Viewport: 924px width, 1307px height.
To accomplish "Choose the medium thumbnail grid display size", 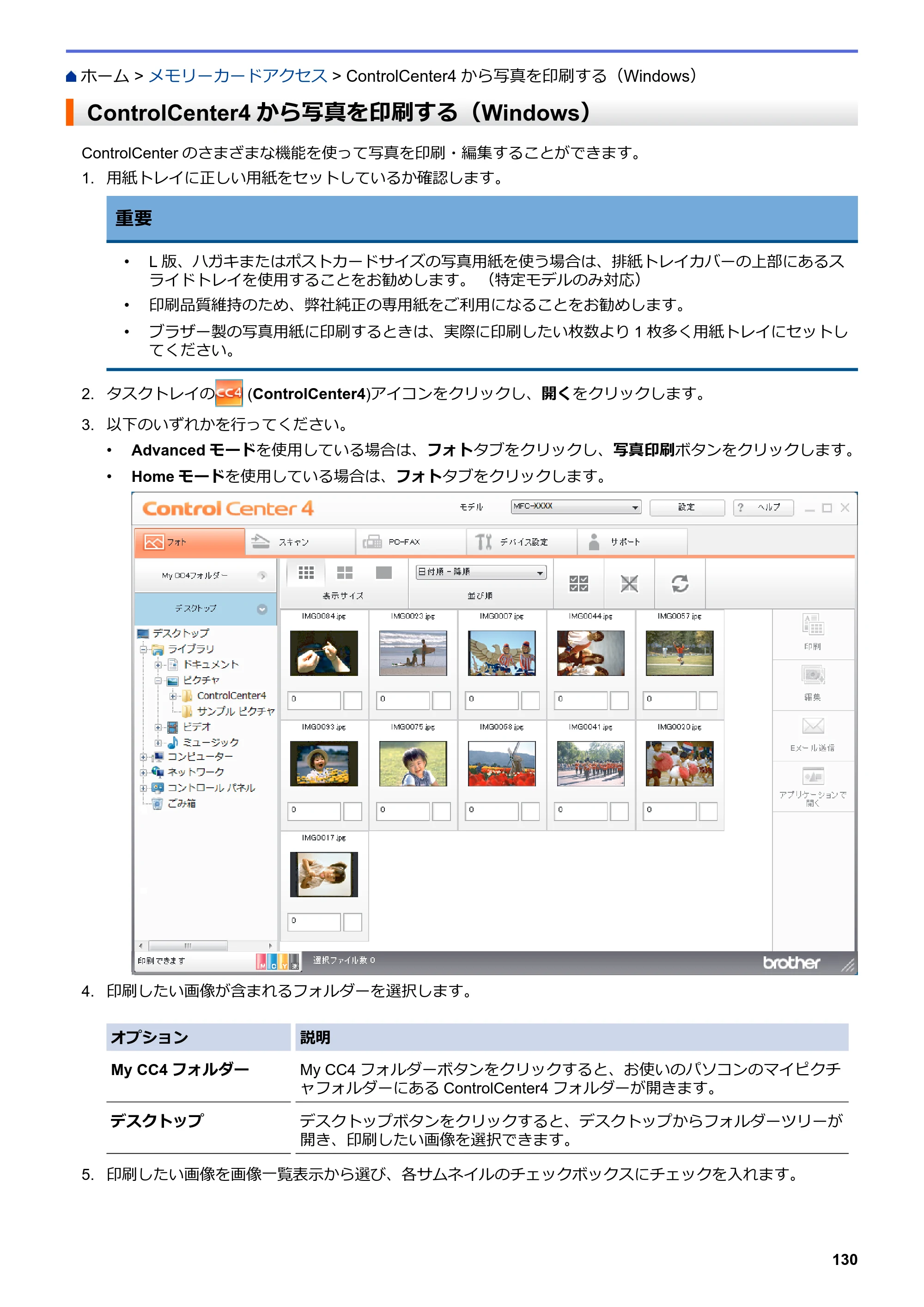I will point(345,573).
